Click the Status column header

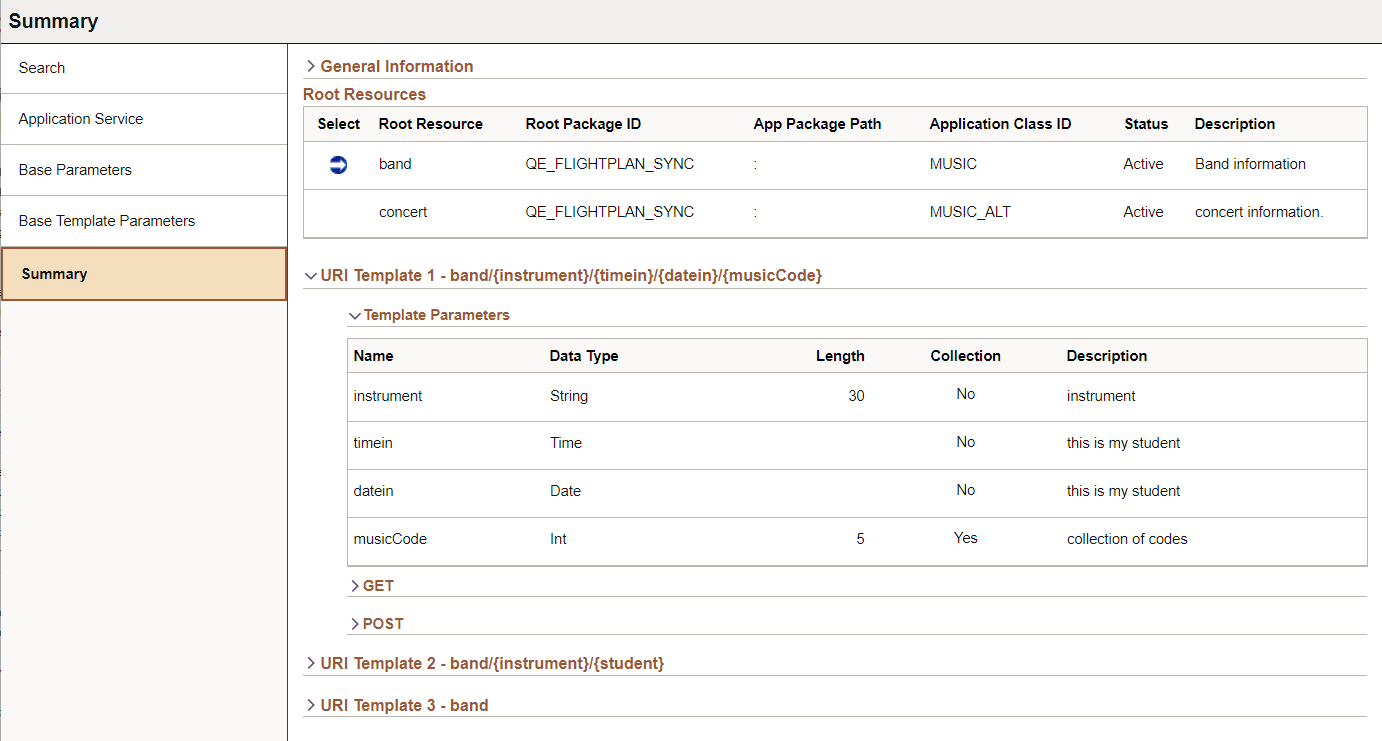(x=1146, y=124)
